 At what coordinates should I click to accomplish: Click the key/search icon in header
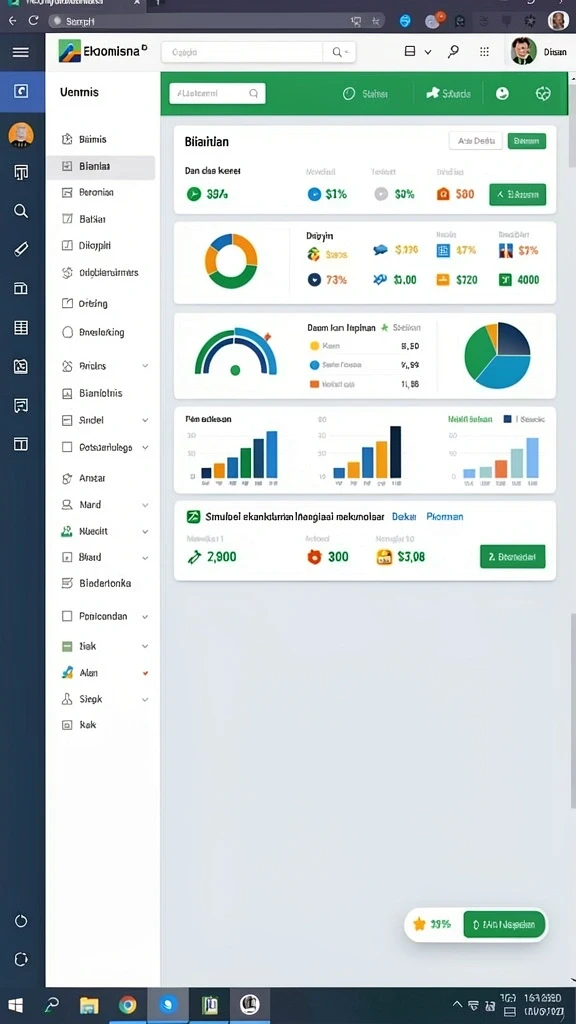[x=453, y=52]
